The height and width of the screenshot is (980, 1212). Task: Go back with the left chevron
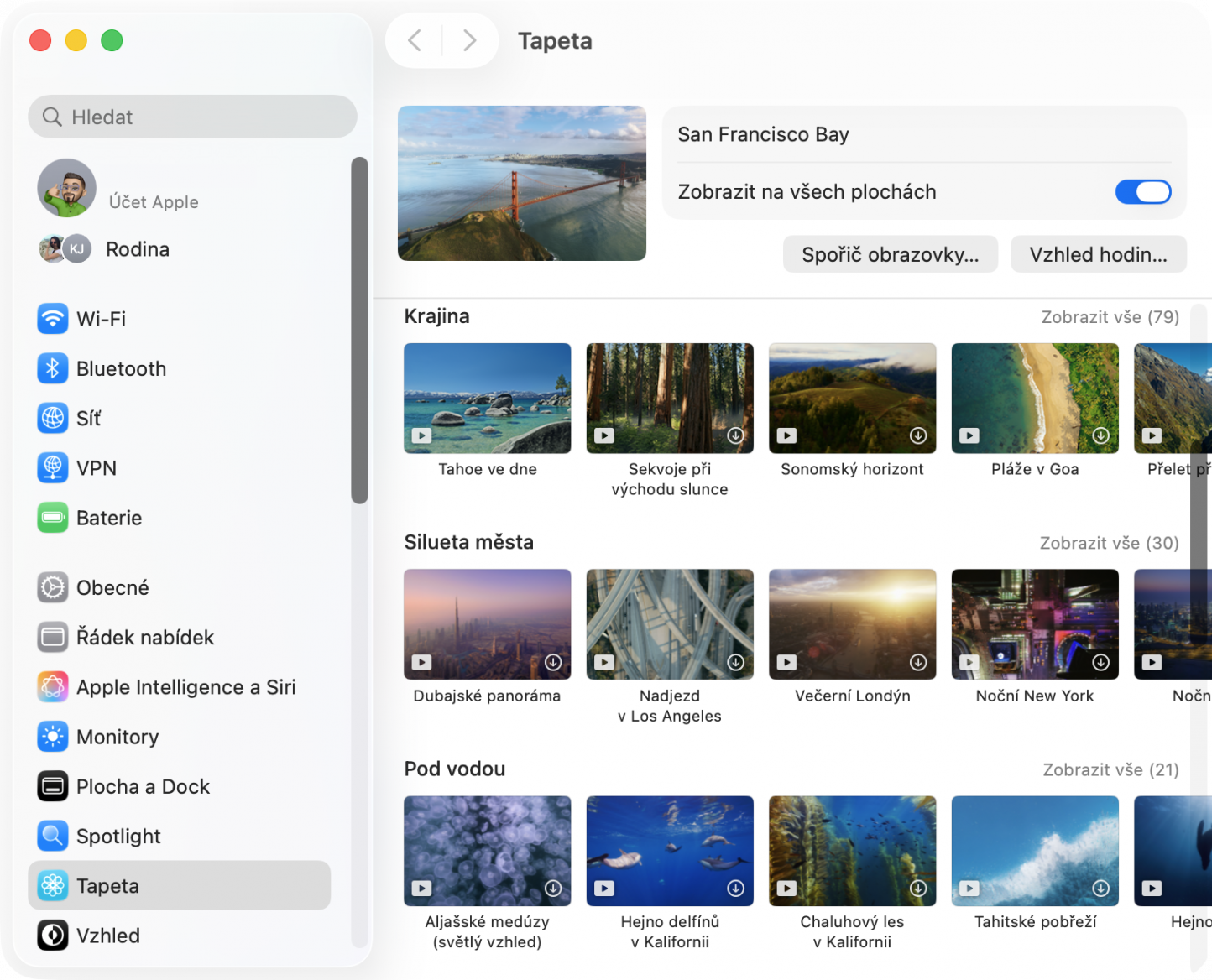coord(415,40)
